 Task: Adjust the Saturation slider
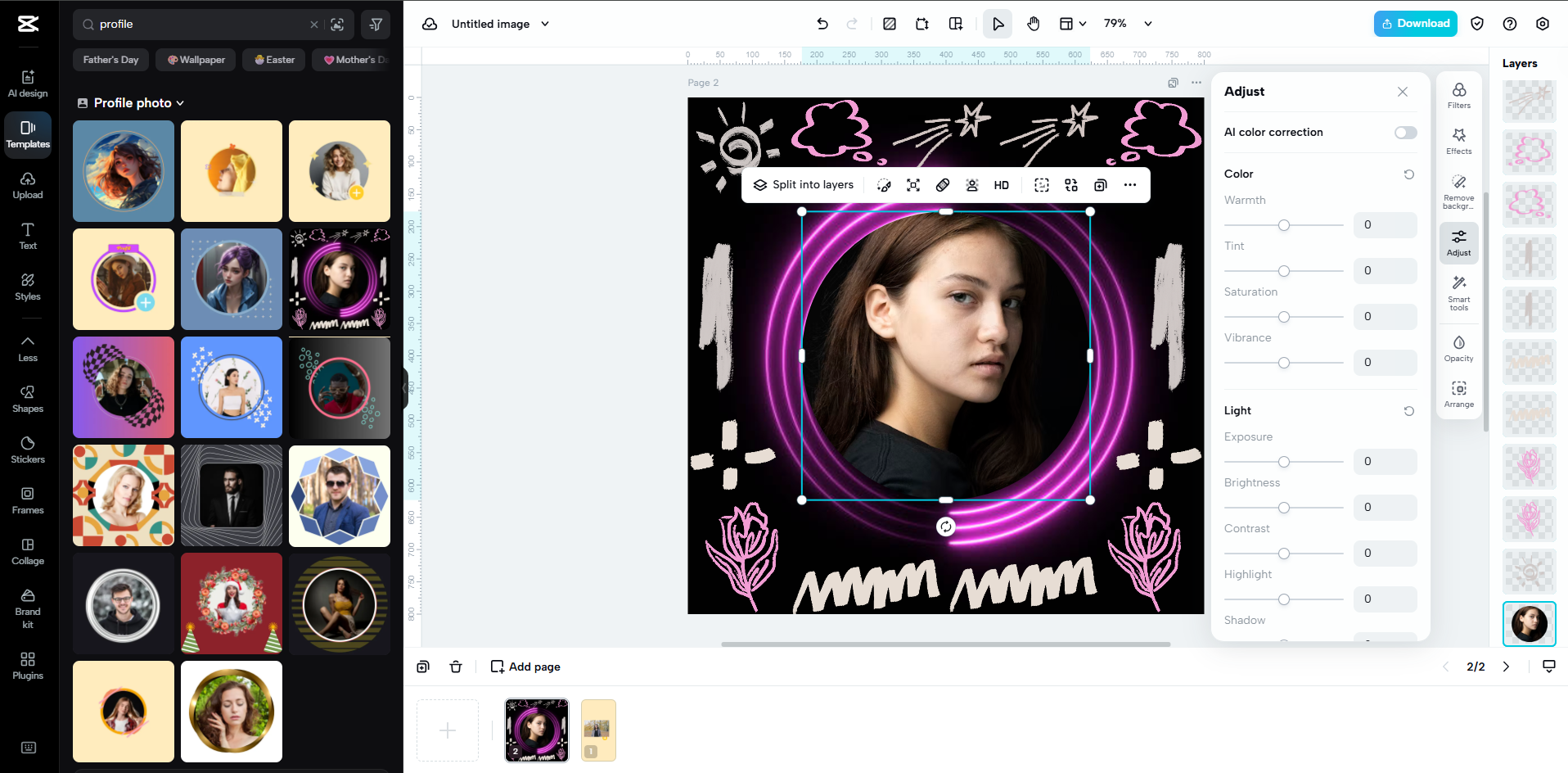pyautogui.click(x=1283, y=317)
